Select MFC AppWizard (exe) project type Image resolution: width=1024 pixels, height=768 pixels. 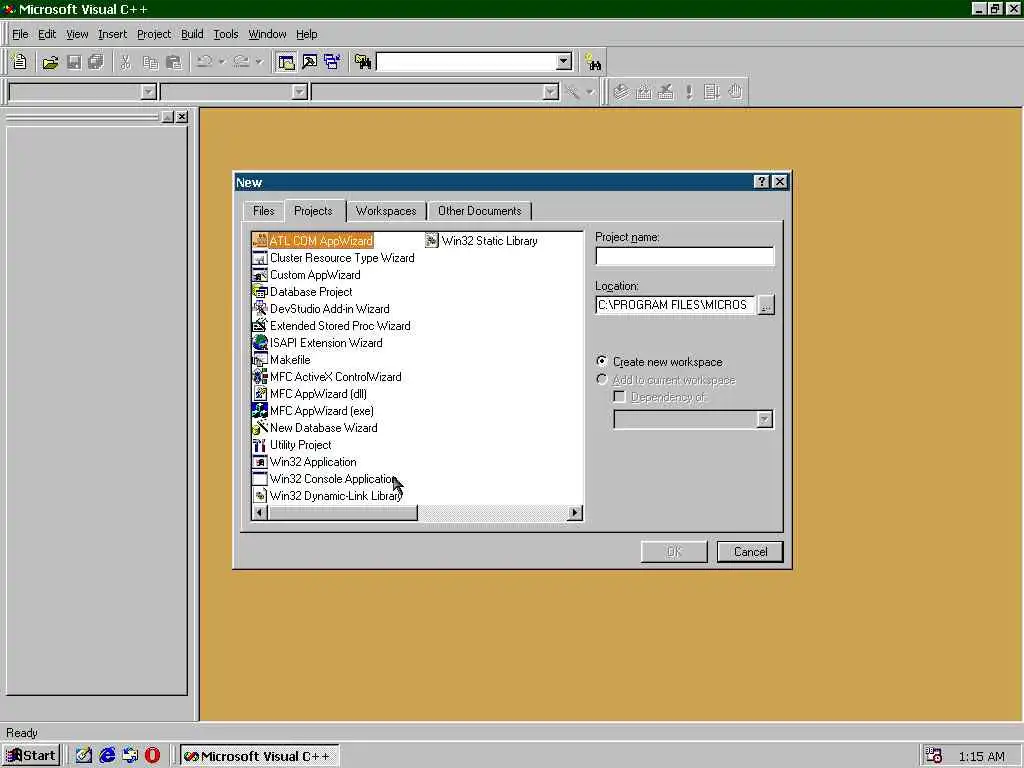pos(313,411)
